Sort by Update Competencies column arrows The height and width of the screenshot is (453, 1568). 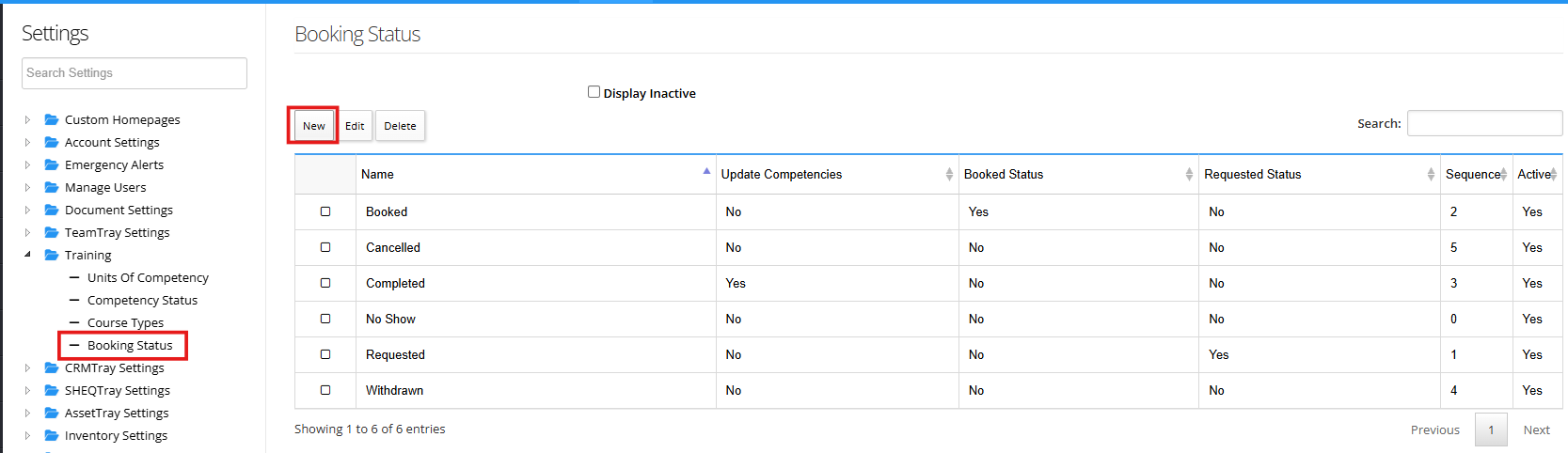point(949,174)
